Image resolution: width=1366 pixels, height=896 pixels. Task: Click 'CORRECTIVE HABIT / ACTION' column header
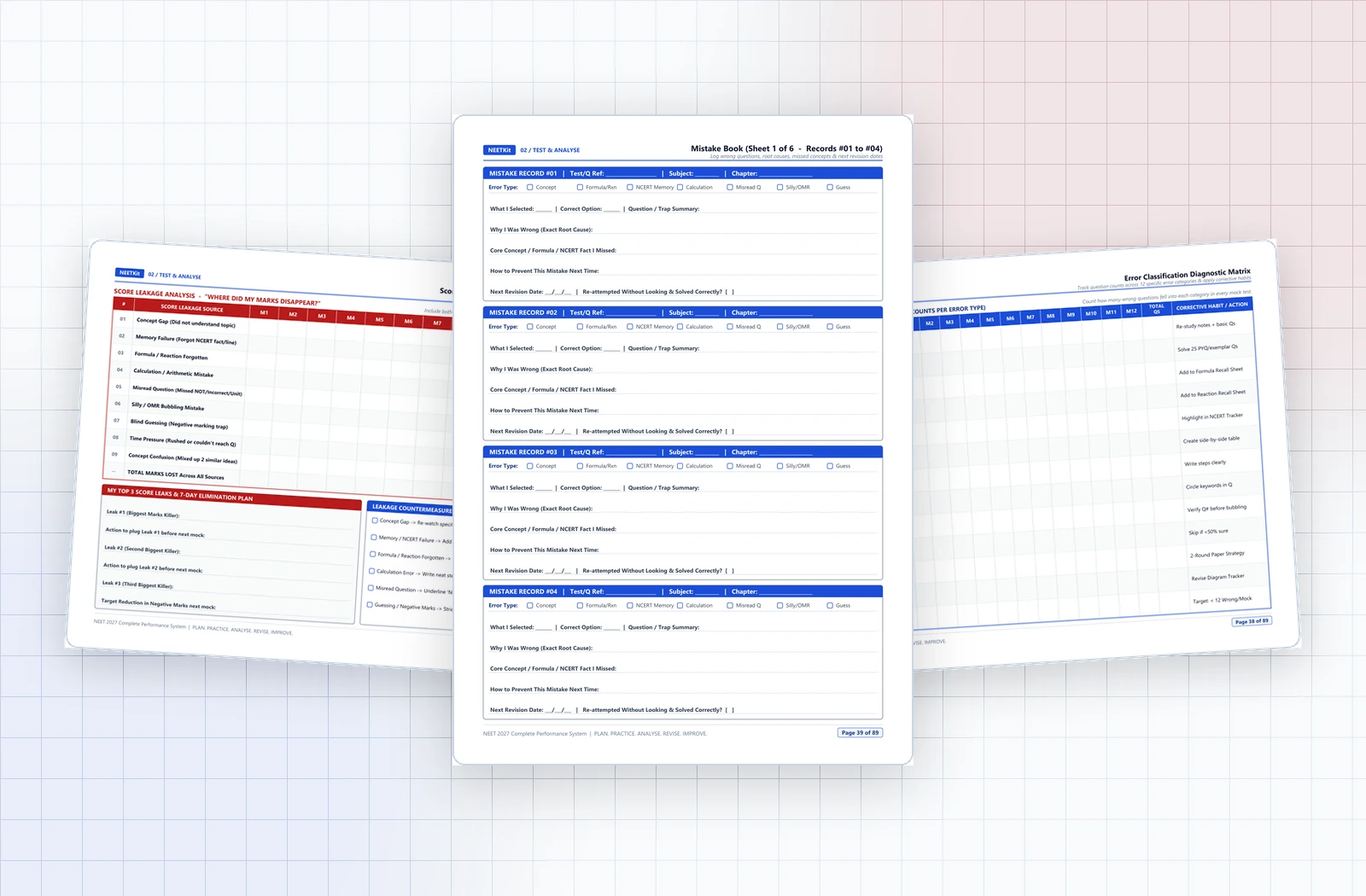(1211, 305)
